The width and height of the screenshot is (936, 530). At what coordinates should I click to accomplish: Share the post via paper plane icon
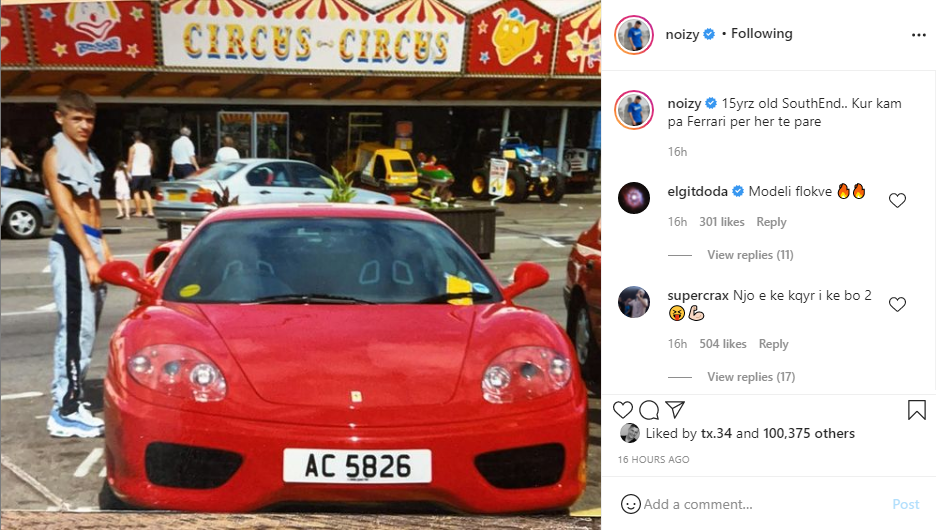point(675,409)
